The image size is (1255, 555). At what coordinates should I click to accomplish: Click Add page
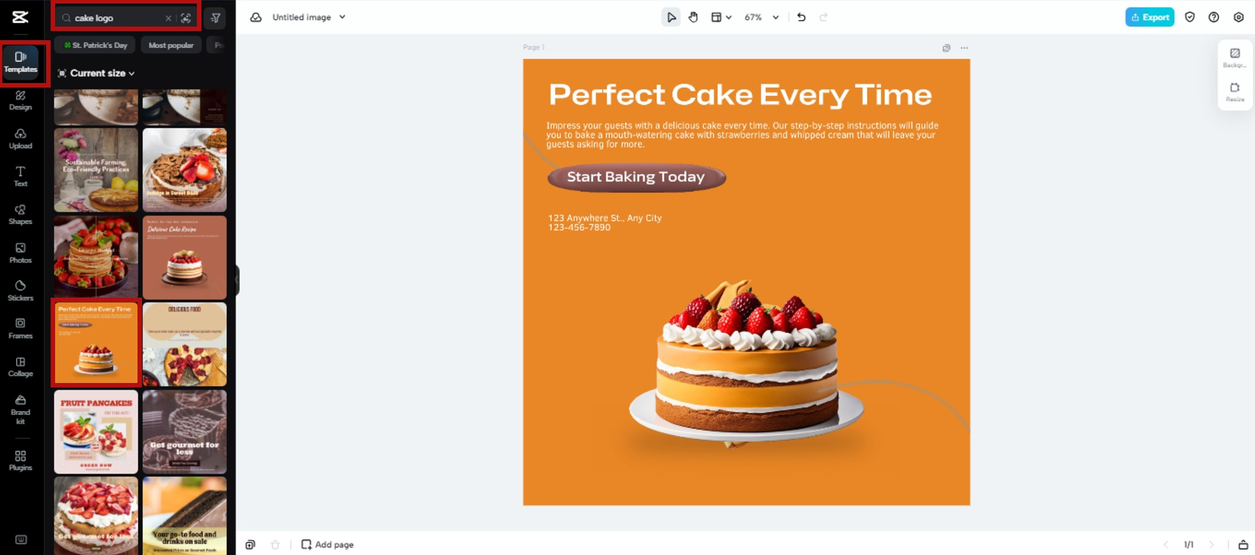[x=327, y=545]
